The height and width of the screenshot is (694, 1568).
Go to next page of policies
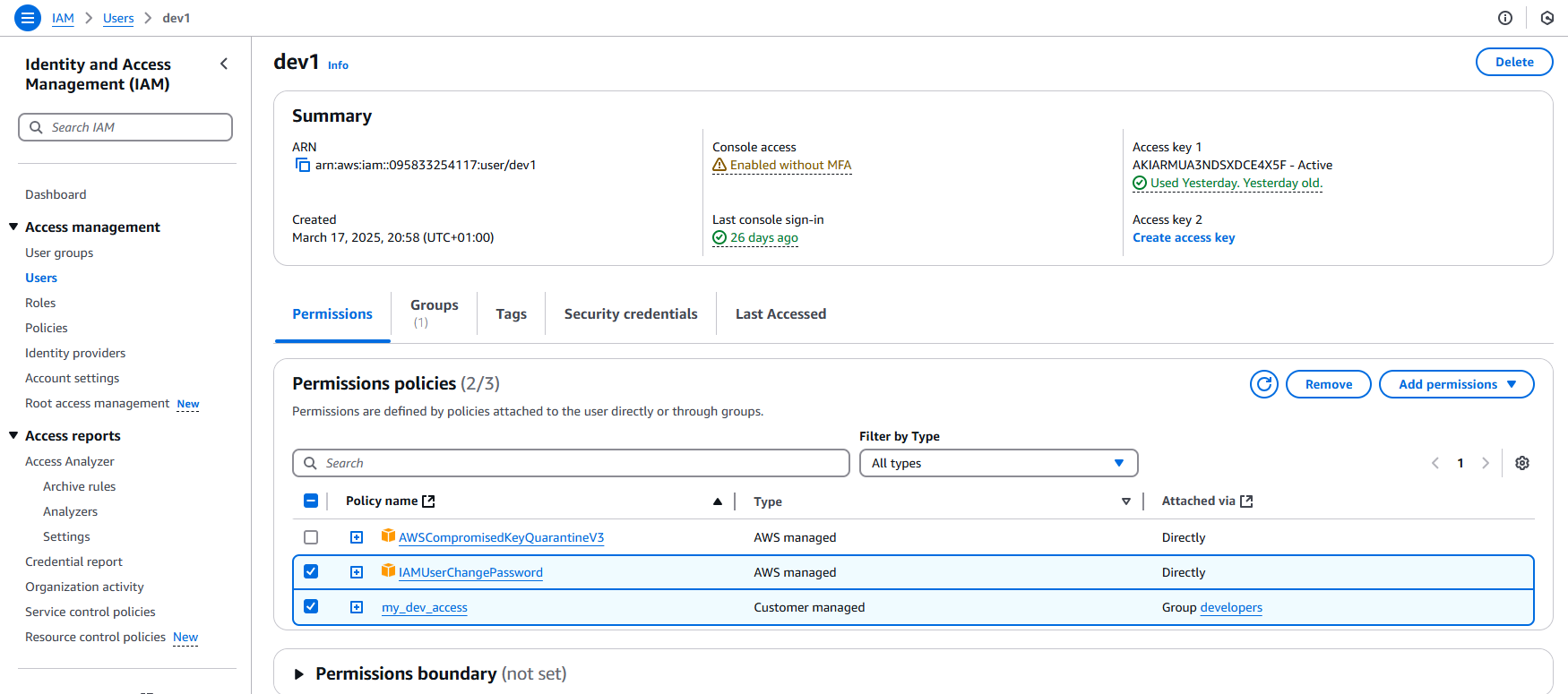tap(1486, 463)
